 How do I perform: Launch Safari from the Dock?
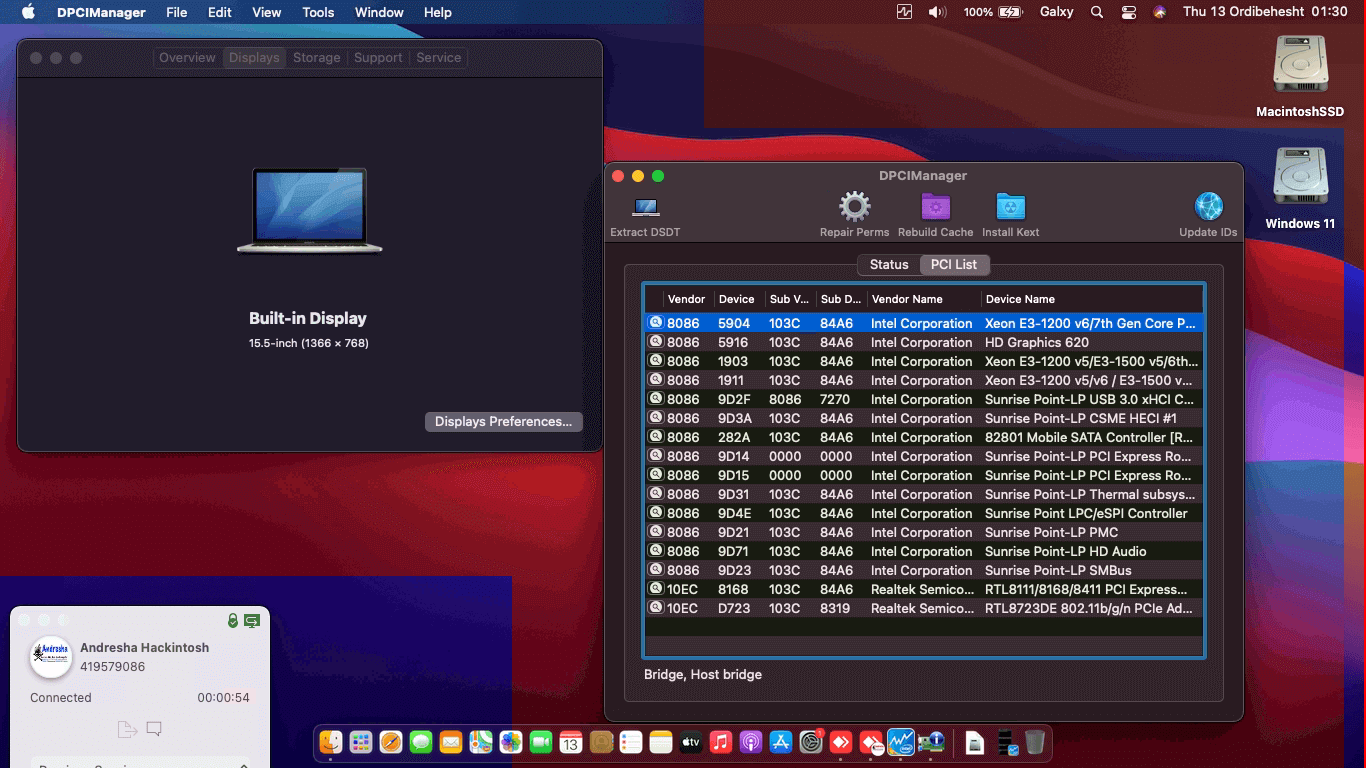[x=391, y=742]
